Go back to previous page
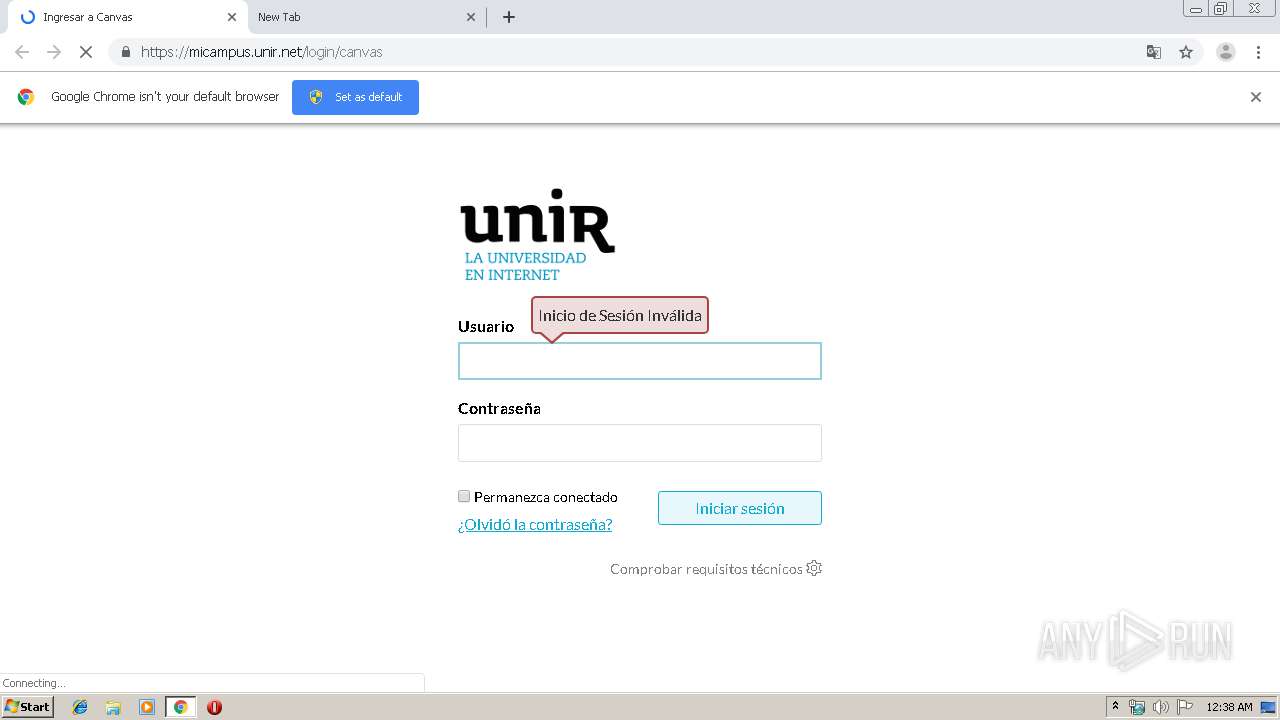This screenshot has height=720, width=1280. [22, 52]
